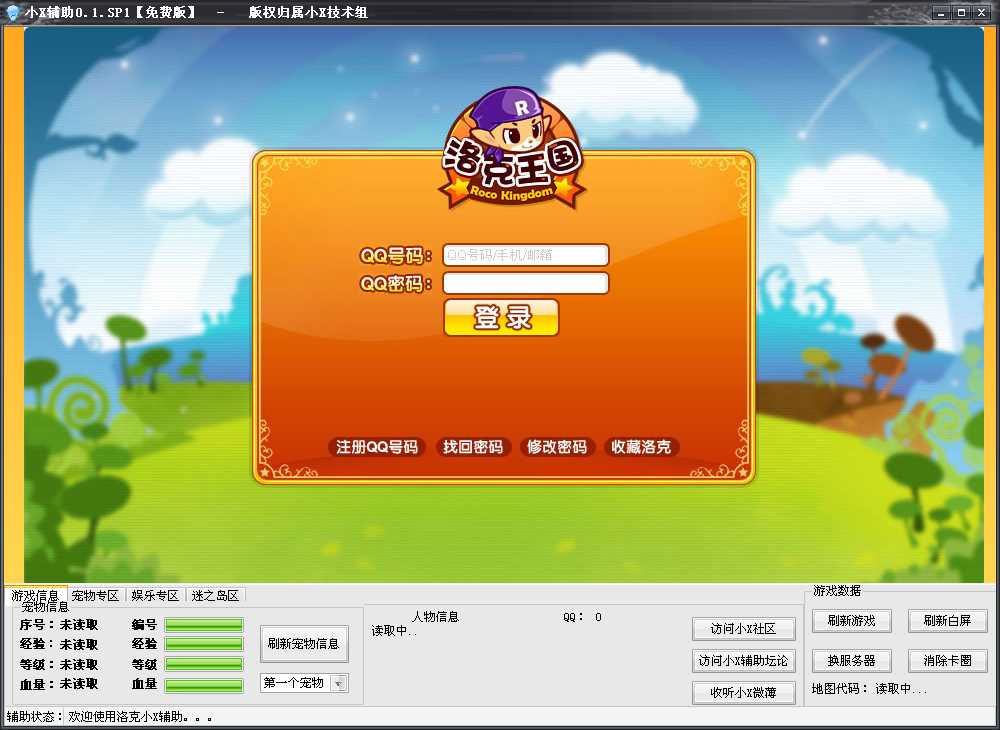The image size is (1000, 730).
Task: Click the 地图代码 reading text
Action: [x=869, y=689]
